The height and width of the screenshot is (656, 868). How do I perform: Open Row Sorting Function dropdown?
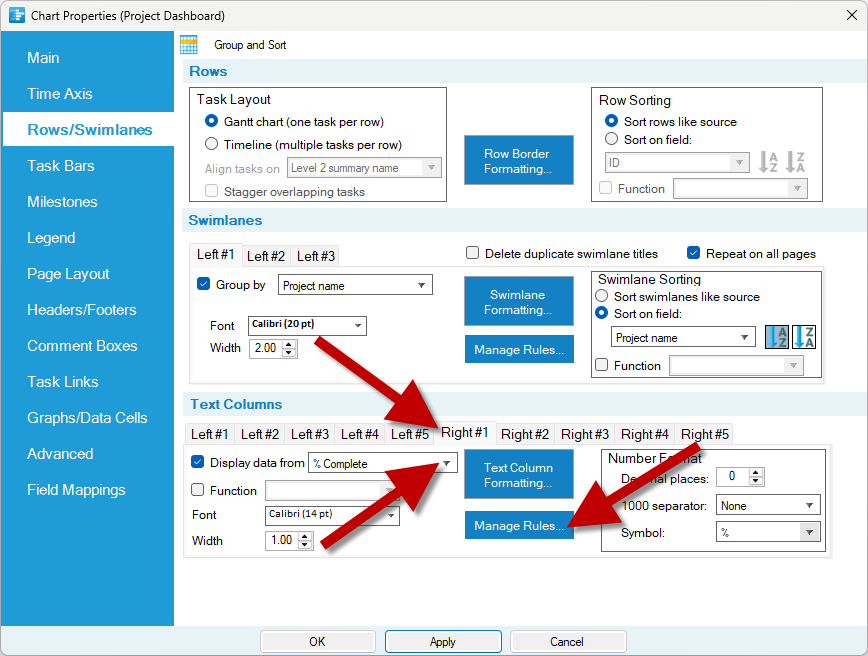(741, 189)
